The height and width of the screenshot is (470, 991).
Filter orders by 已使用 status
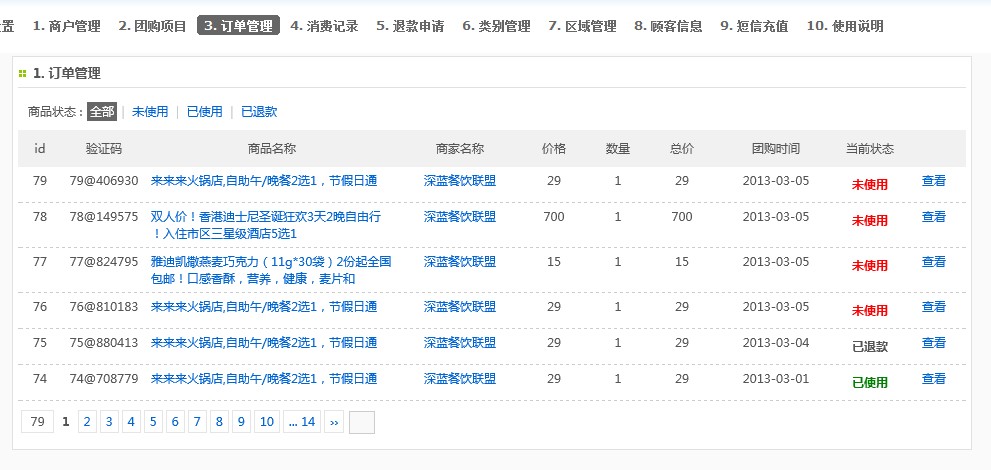click(x=205, y=112)
